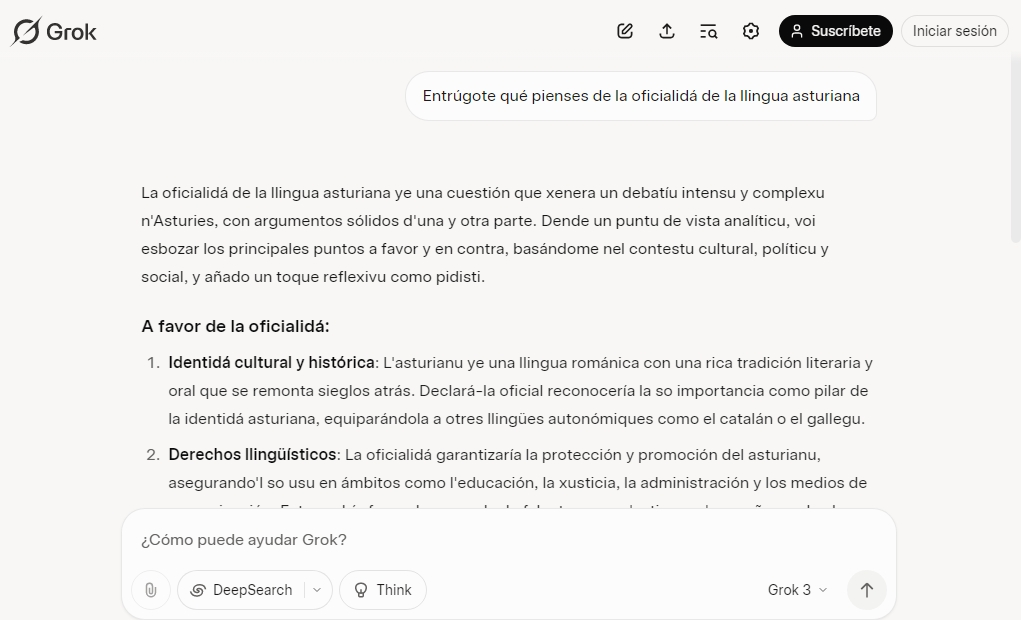
Task: Click the Identidá cultural y histórica list item
Action: [x=520, y=391]
